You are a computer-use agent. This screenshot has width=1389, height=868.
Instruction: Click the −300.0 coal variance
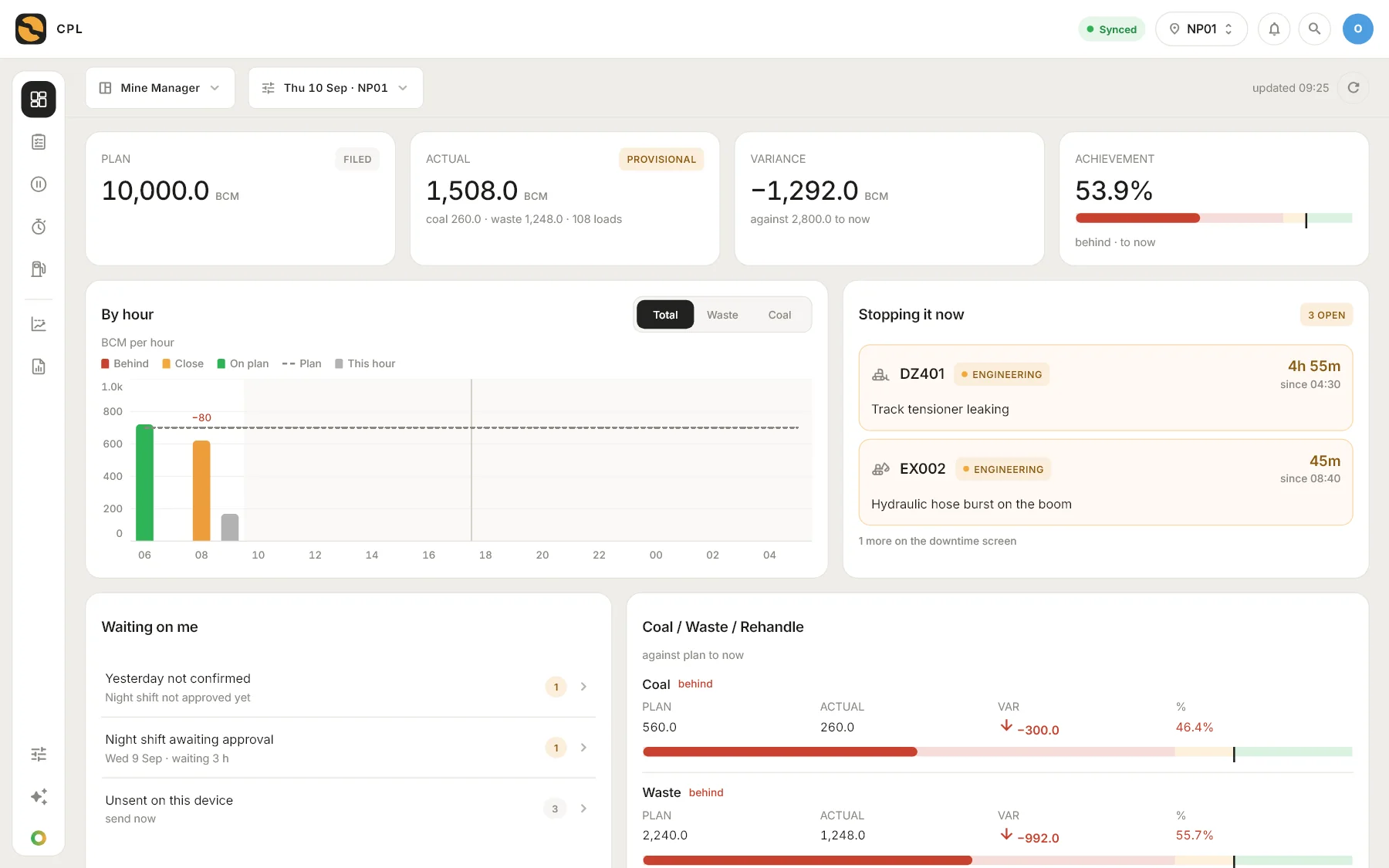1038,730
